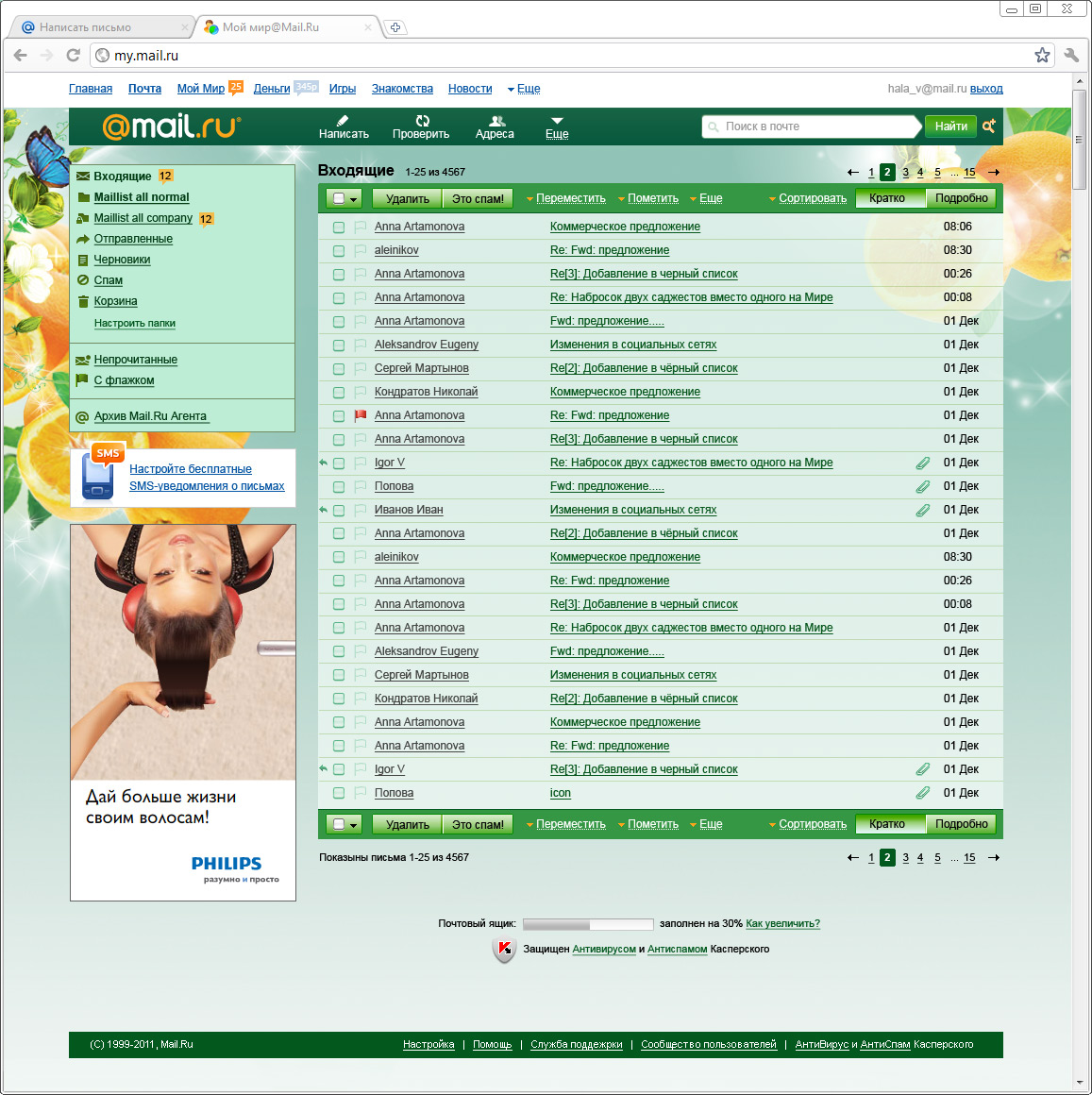Open the top Переместить dropdown

pos(566,198)
